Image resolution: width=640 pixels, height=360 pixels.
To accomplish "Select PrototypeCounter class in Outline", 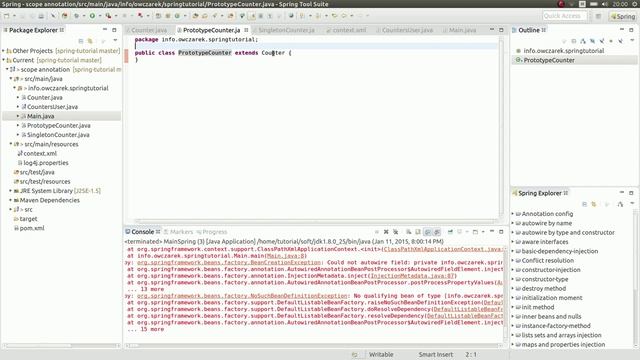I will (x=549, y=60).
